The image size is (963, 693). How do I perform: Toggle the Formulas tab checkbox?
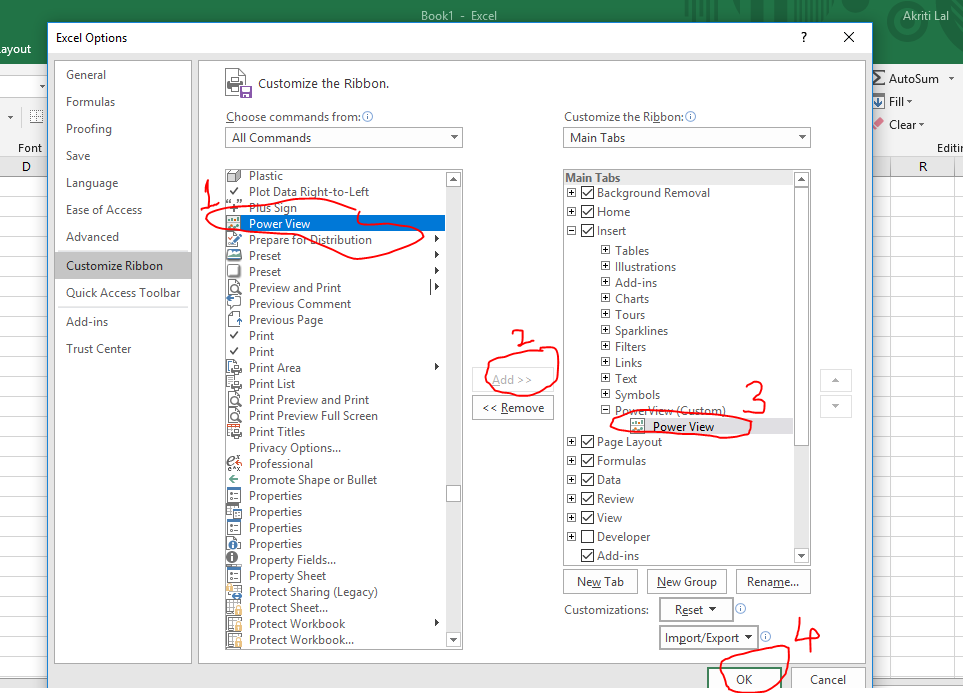(587, 461)
